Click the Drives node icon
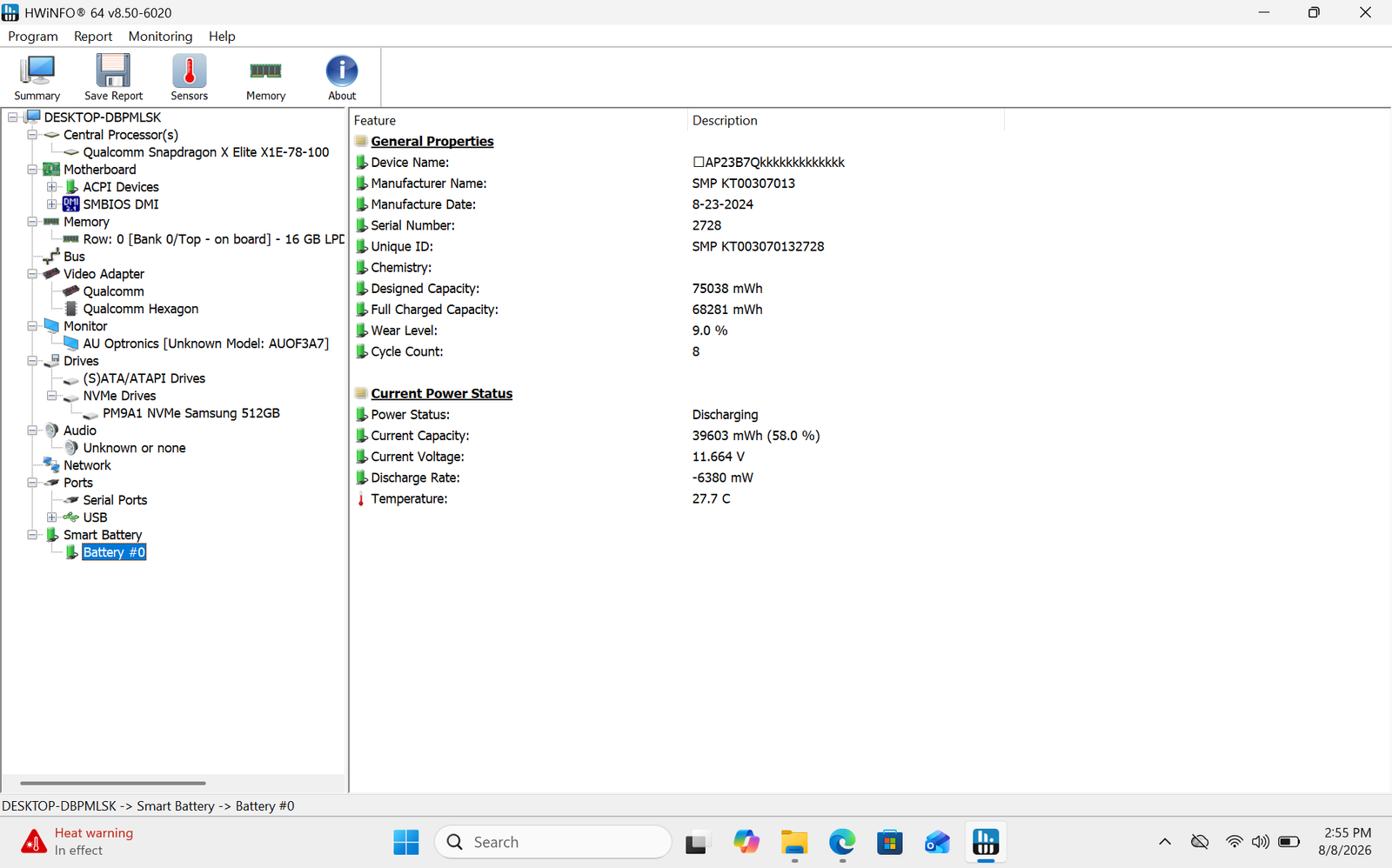The image size is (1392, 868). click(x=51, y=361)
